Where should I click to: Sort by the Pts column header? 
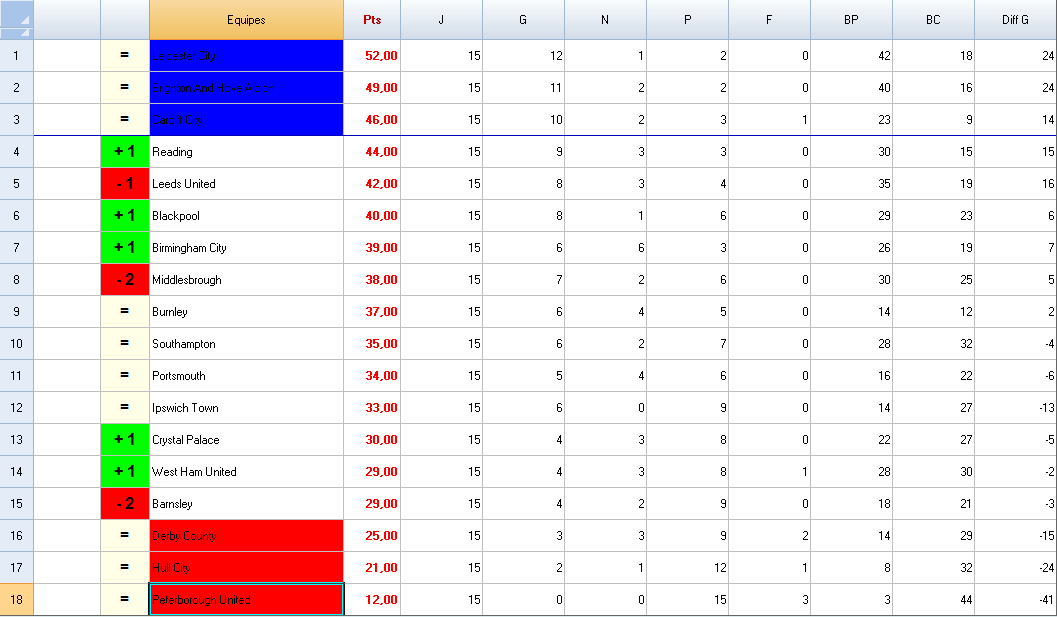[x=372, y=20]
